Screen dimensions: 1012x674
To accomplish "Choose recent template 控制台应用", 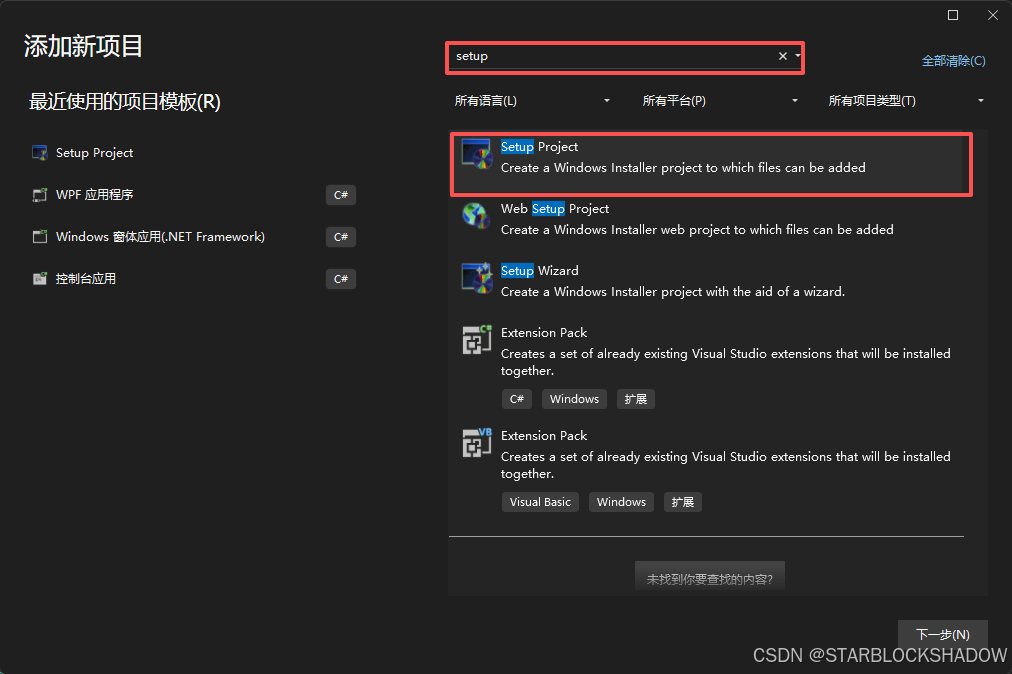I will point(194,279).
